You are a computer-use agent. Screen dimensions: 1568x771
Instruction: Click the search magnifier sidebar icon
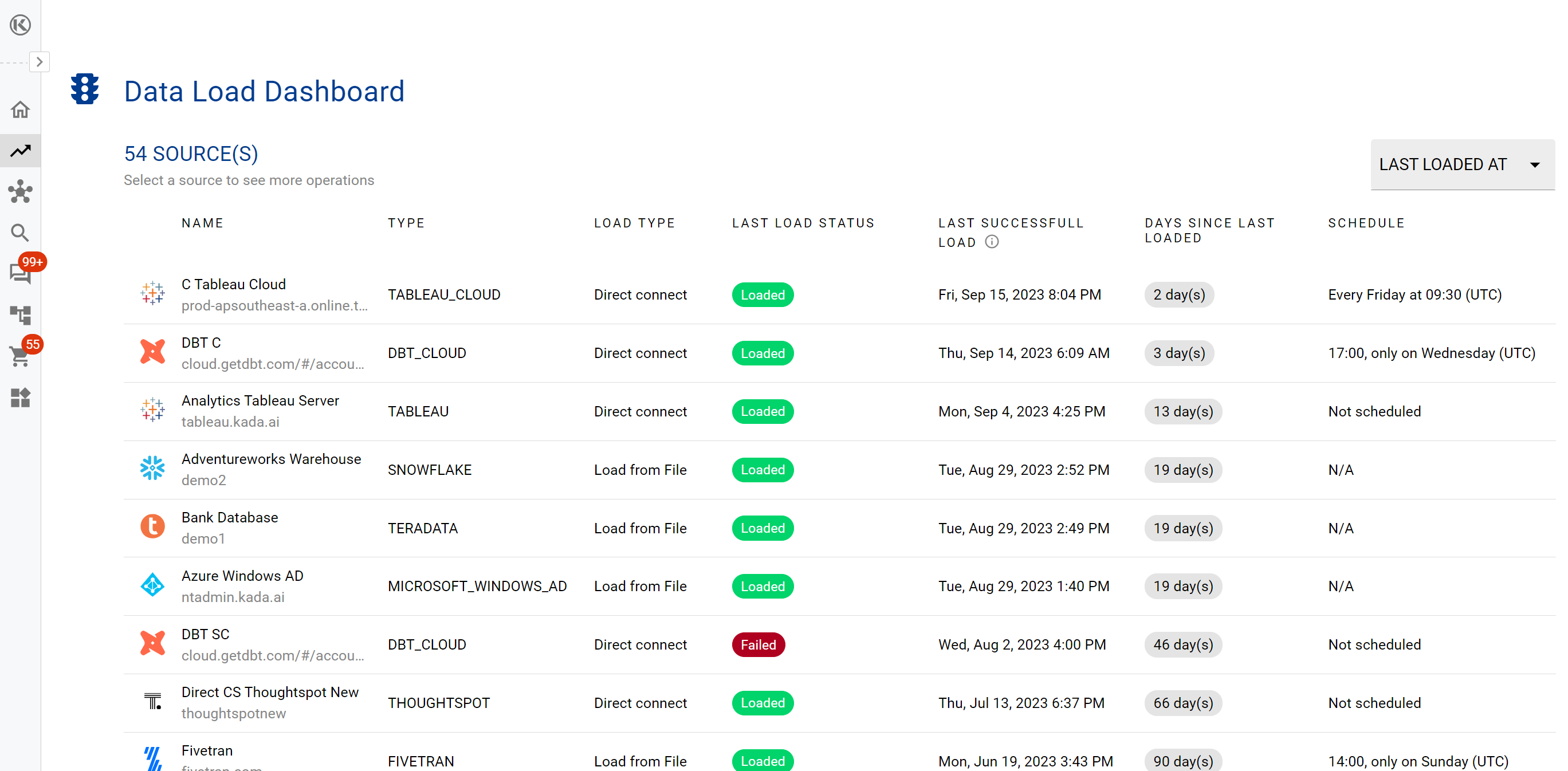pos(20,233)
